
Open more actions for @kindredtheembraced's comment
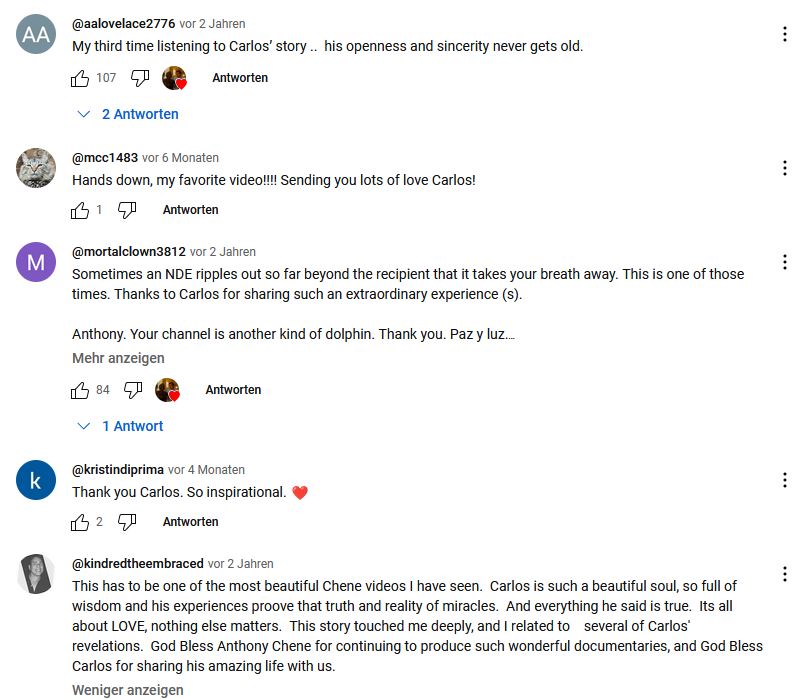click(784, 574)
